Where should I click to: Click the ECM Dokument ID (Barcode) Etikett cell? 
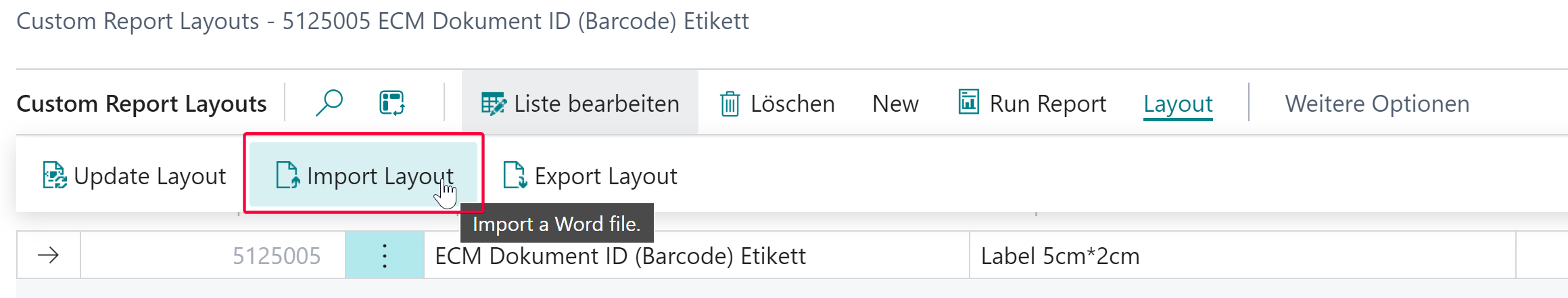pos(620,256)
